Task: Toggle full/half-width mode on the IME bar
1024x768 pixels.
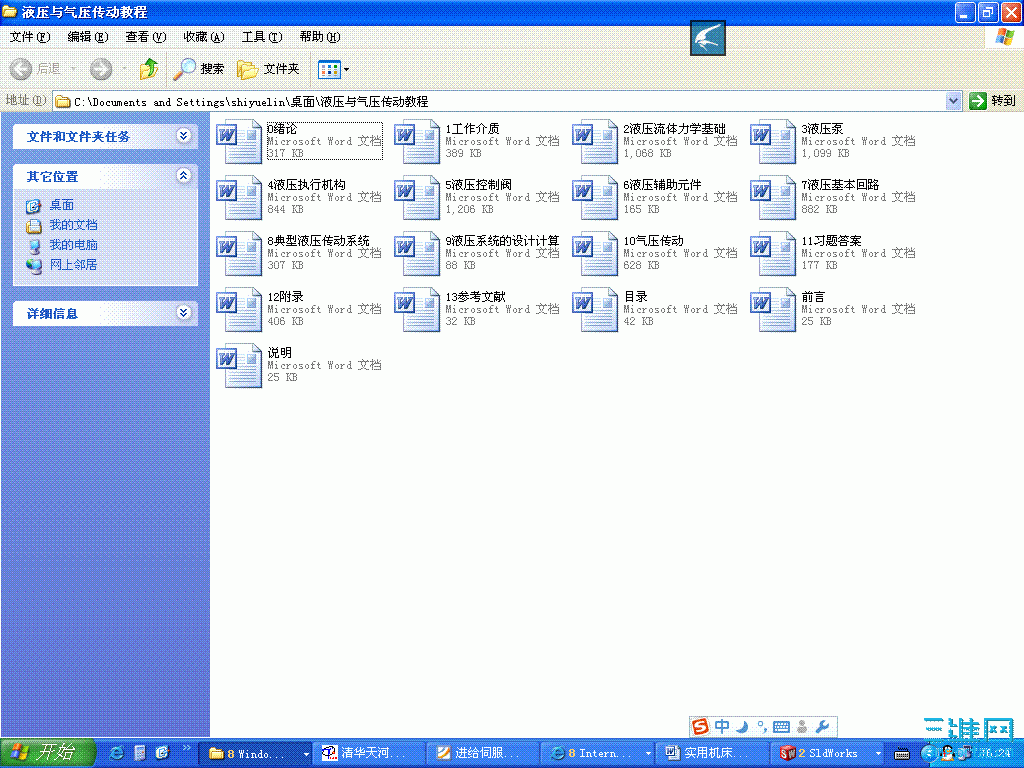Action: pos(742,727)
